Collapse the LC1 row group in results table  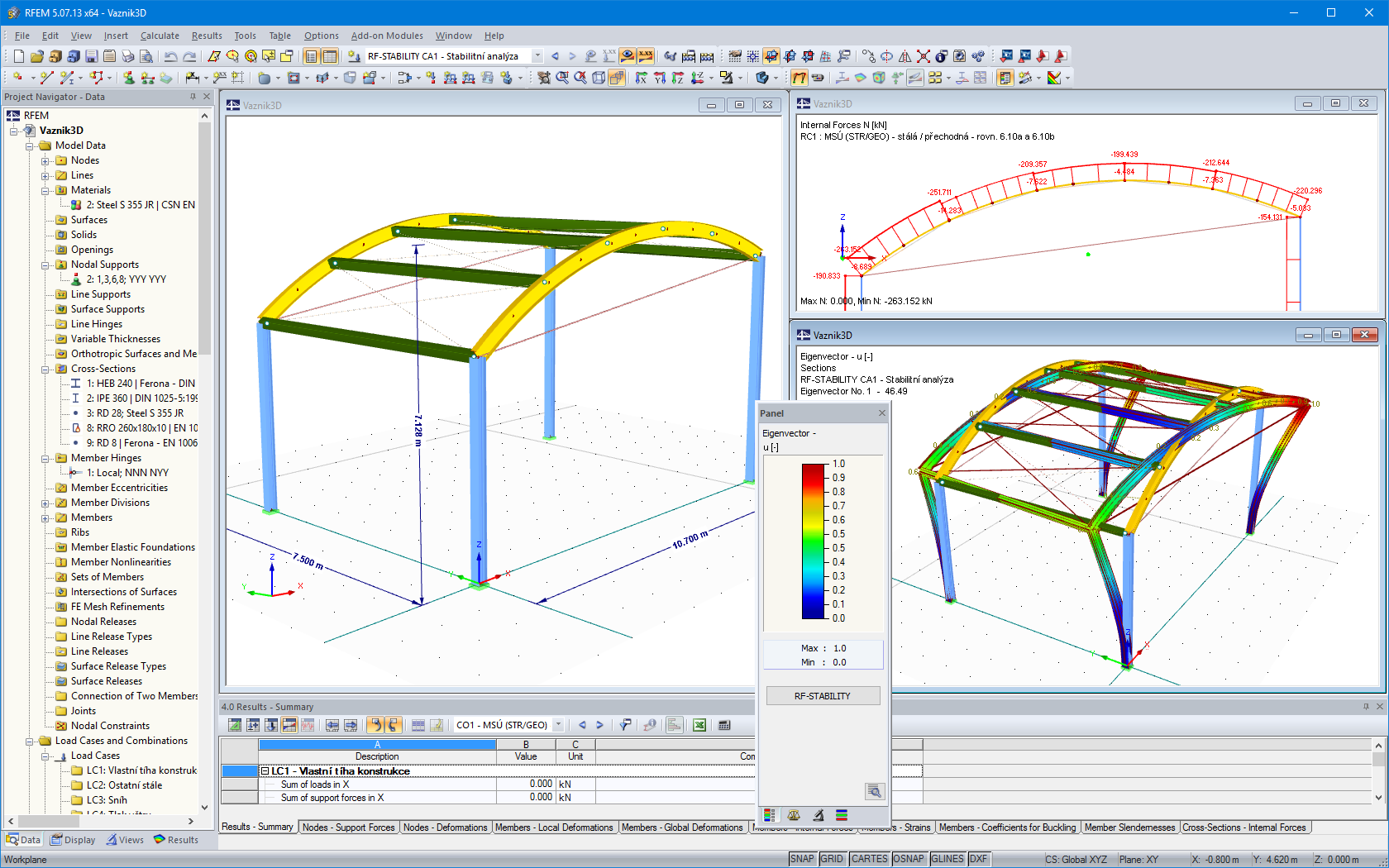[265, 771]
